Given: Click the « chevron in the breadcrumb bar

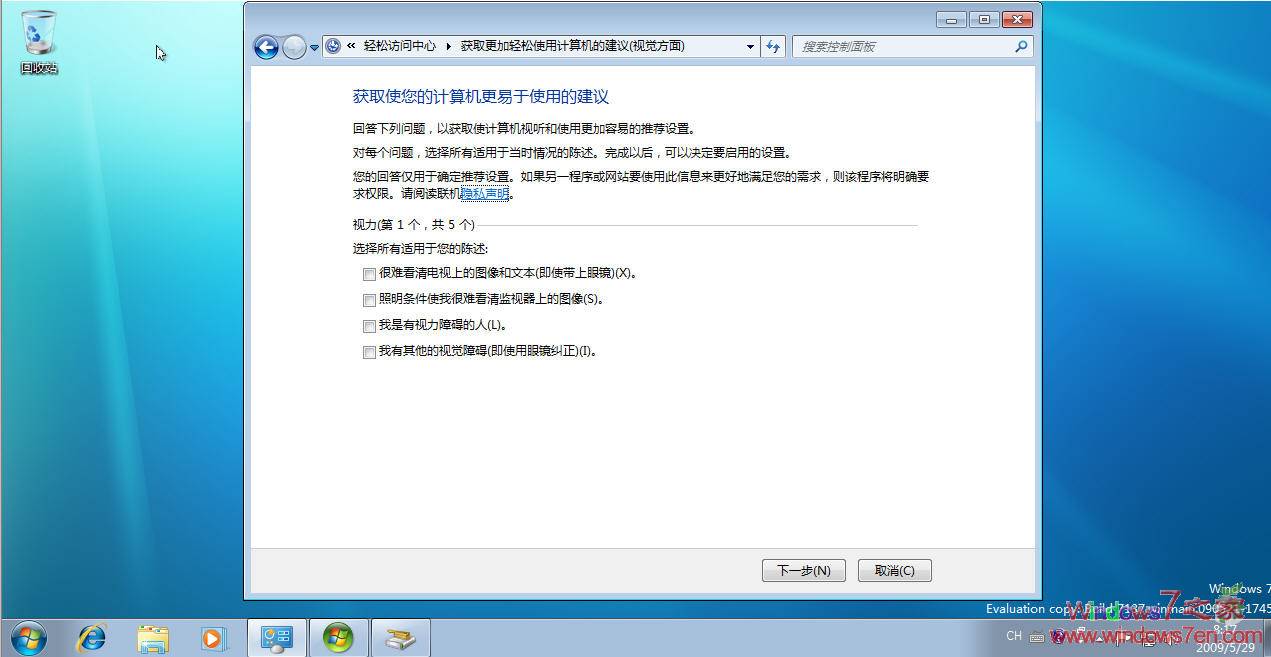Looking at the screenshot, I should coord(351,46).
